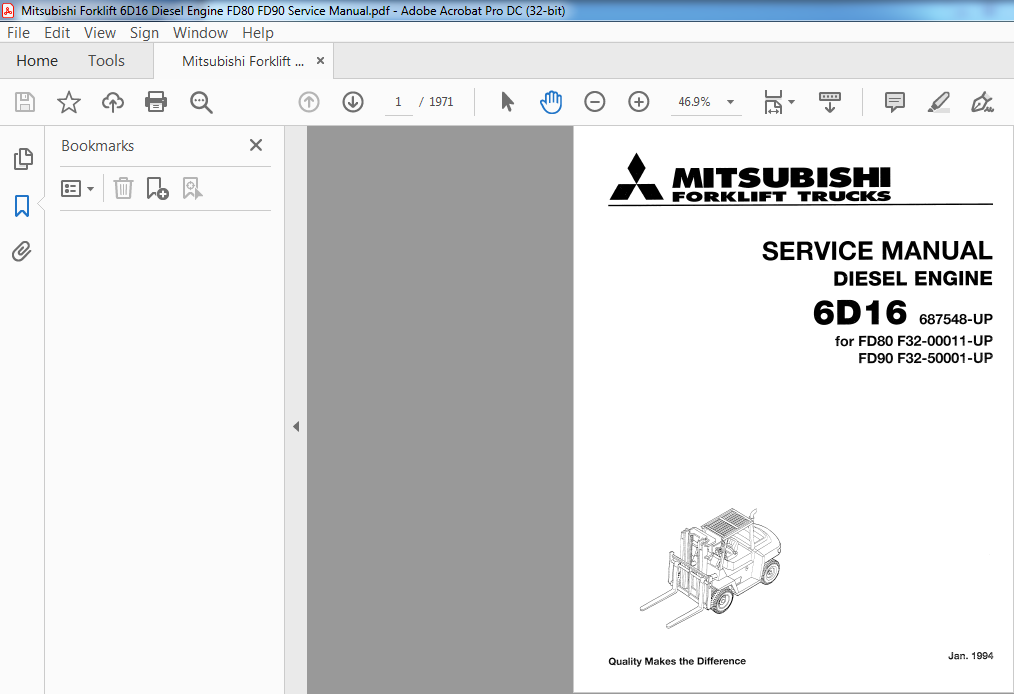Go to previous page arrow
This screenshot has height=694, width=1014.
pyautogui.click(x=308, y=102)
